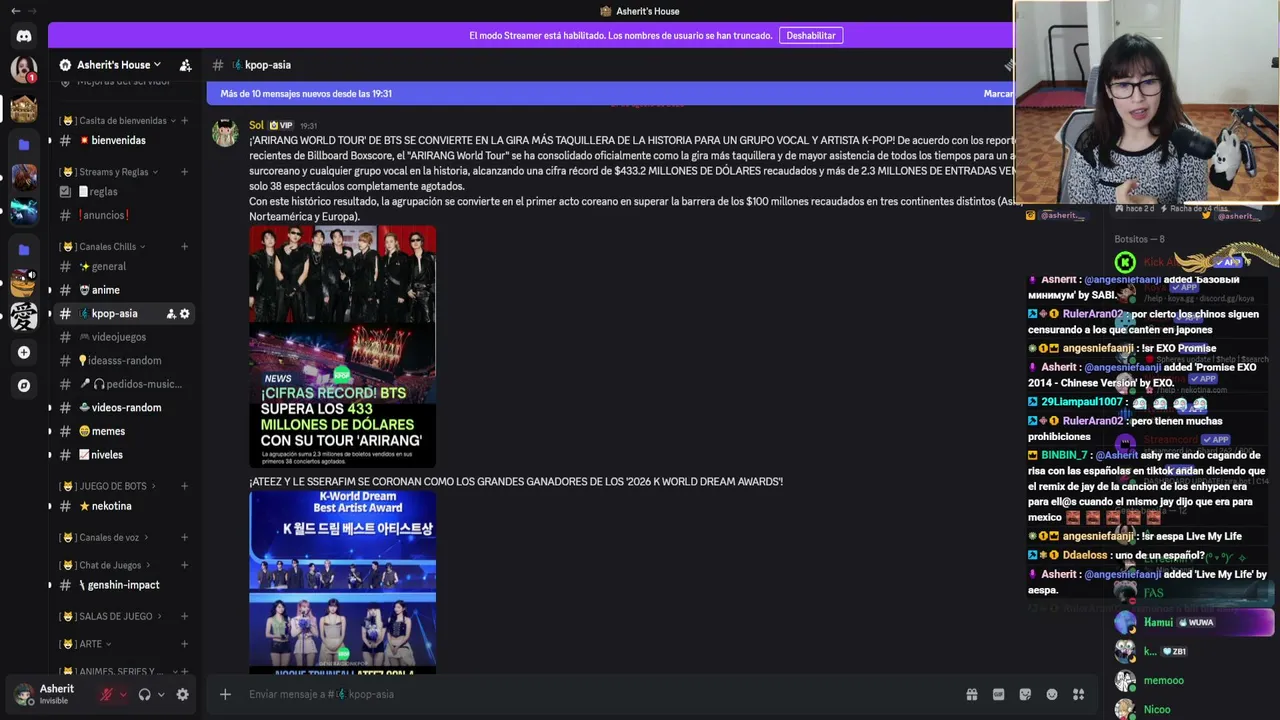Collapse the ARTE category
This screenshot has height=720, width=1280.
(x=86, y=644)
